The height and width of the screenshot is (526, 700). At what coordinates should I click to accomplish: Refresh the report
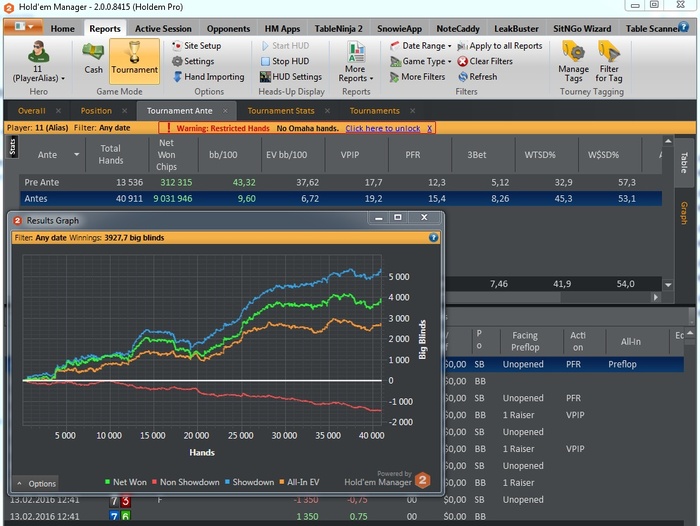click(478, 77)
